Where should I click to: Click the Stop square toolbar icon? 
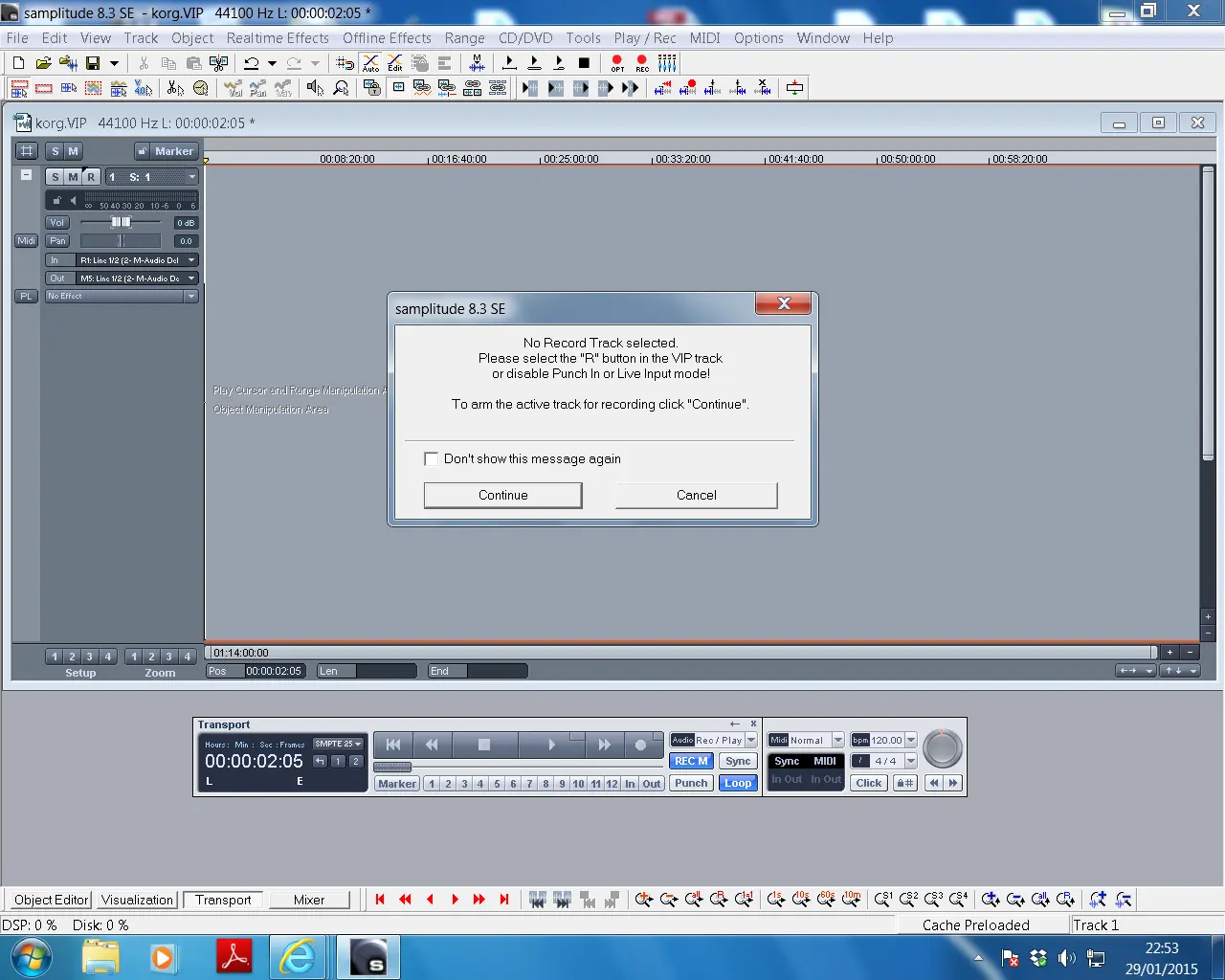584,63
